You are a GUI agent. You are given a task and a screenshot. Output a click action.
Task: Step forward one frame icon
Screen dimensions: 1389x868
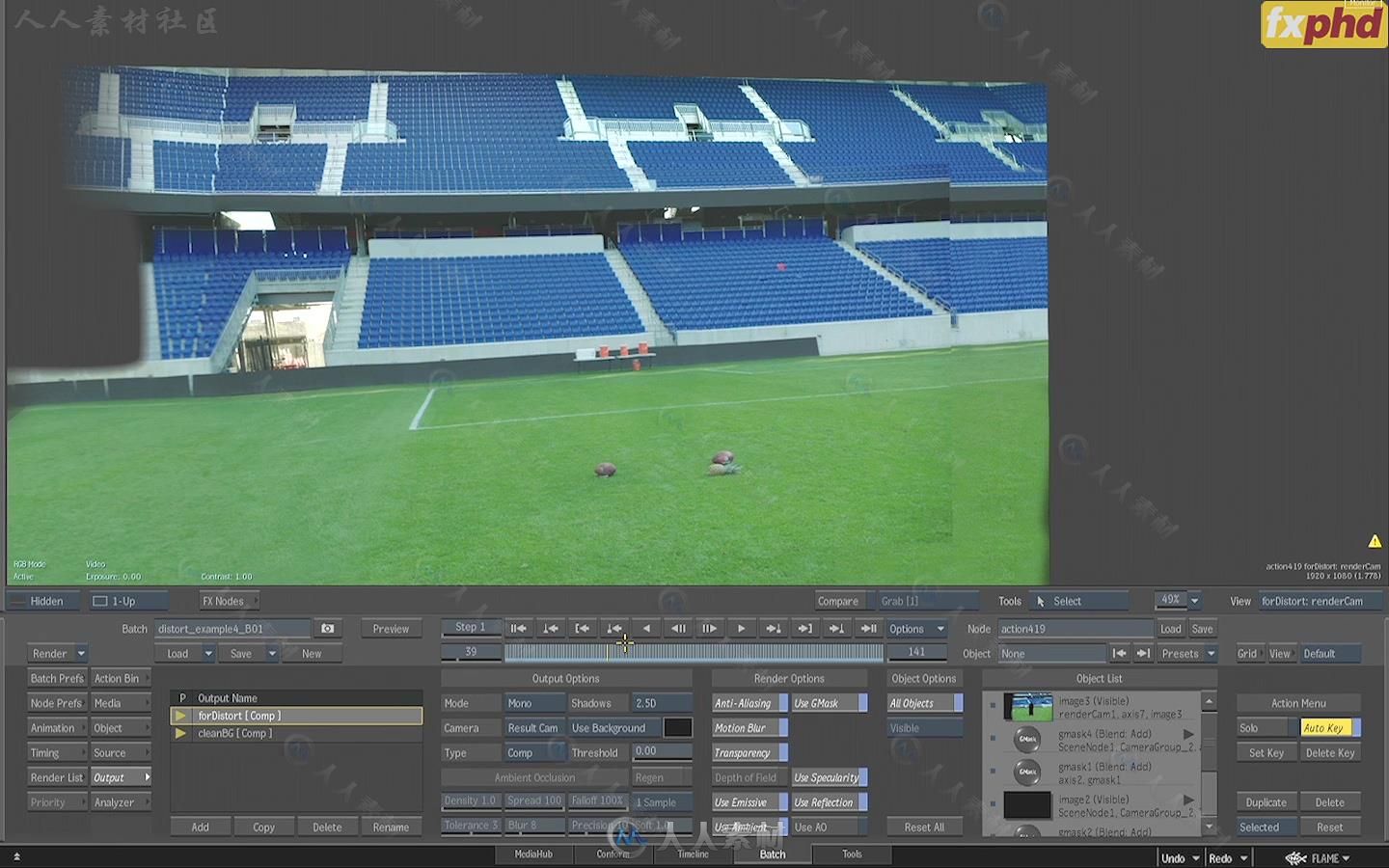pos(709,629)
